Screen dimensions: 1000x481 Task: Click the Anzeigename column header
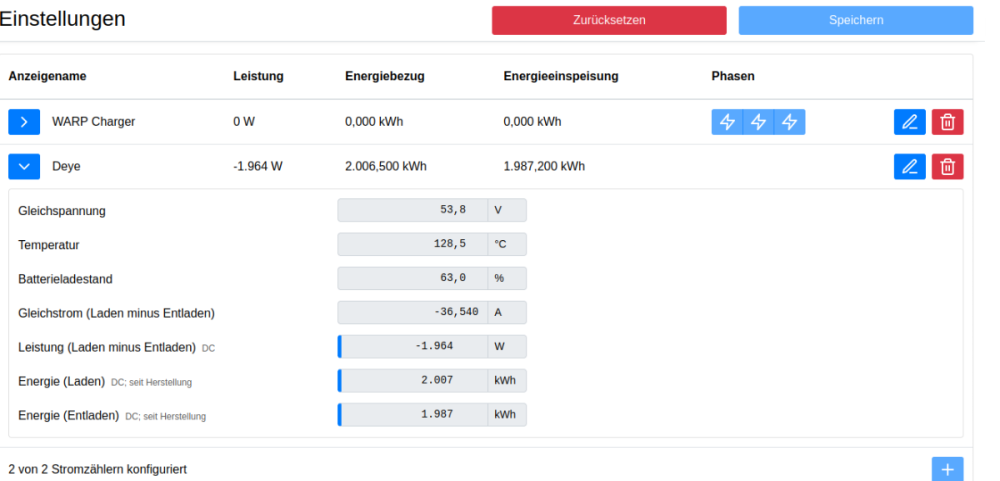(x=48, y=76)
